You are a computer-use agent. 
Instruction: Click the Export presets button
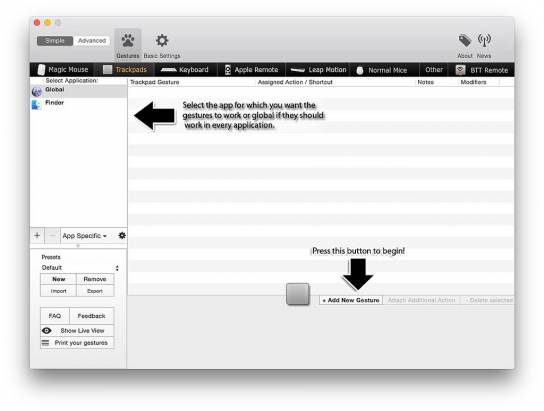(95, 291)
